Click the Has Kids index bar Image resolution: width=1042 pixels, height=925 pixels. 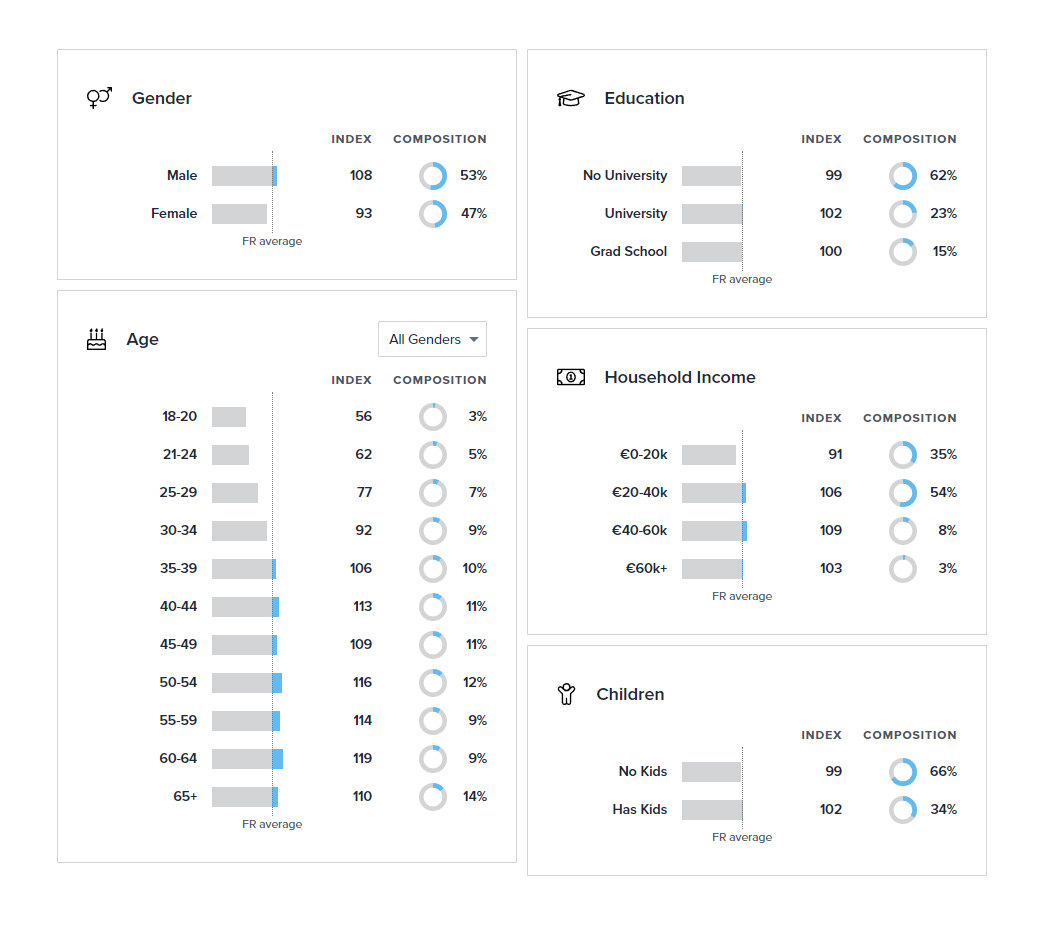click(712, 810)
